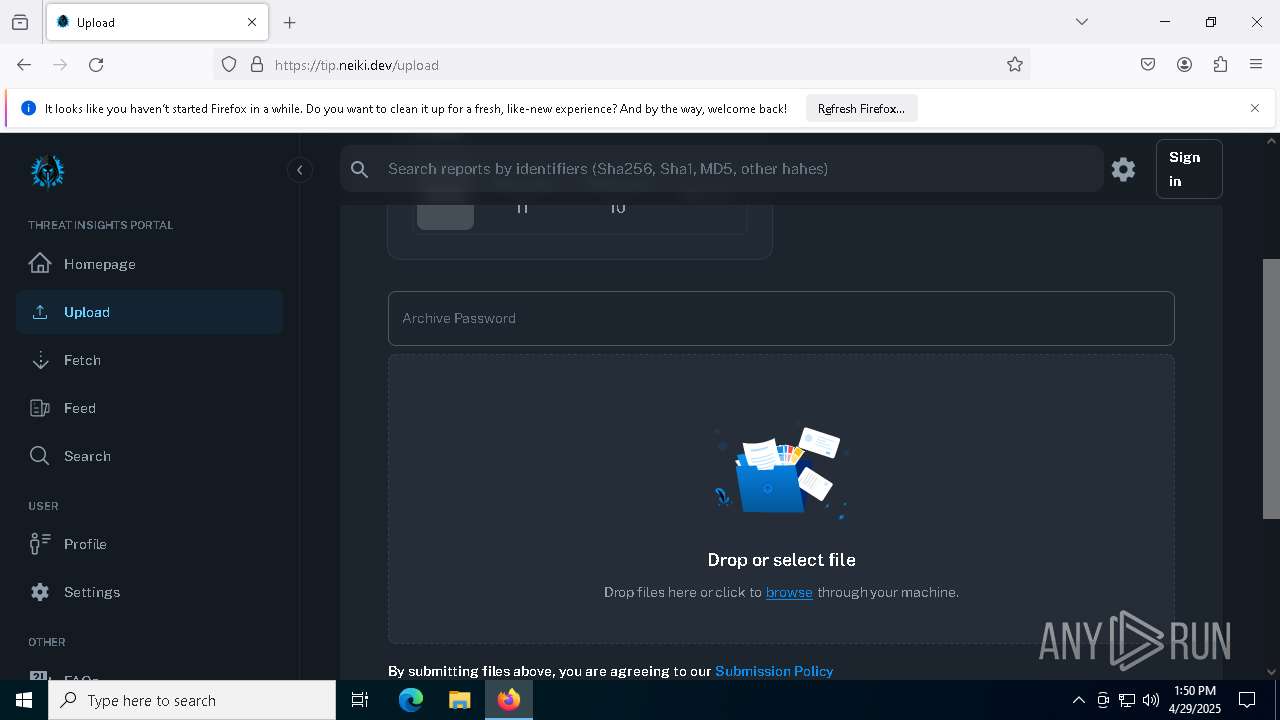The width and height of the screenshot is (1280, 720).
Task: Open Firefox account icon
Action: coord(1184,64)
